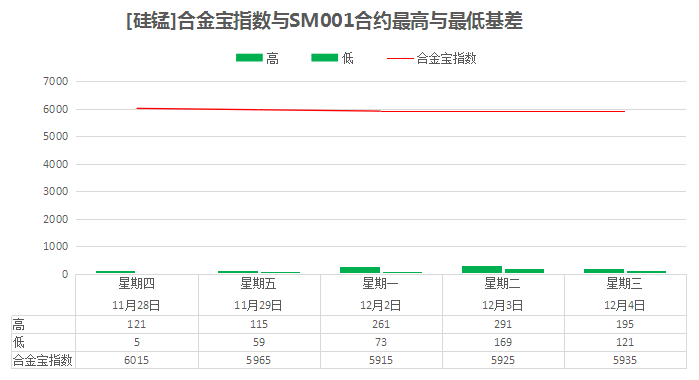Click the chart title about SM001 basis
The height and width of the screenshot is (380, 699).
point(324,21)
